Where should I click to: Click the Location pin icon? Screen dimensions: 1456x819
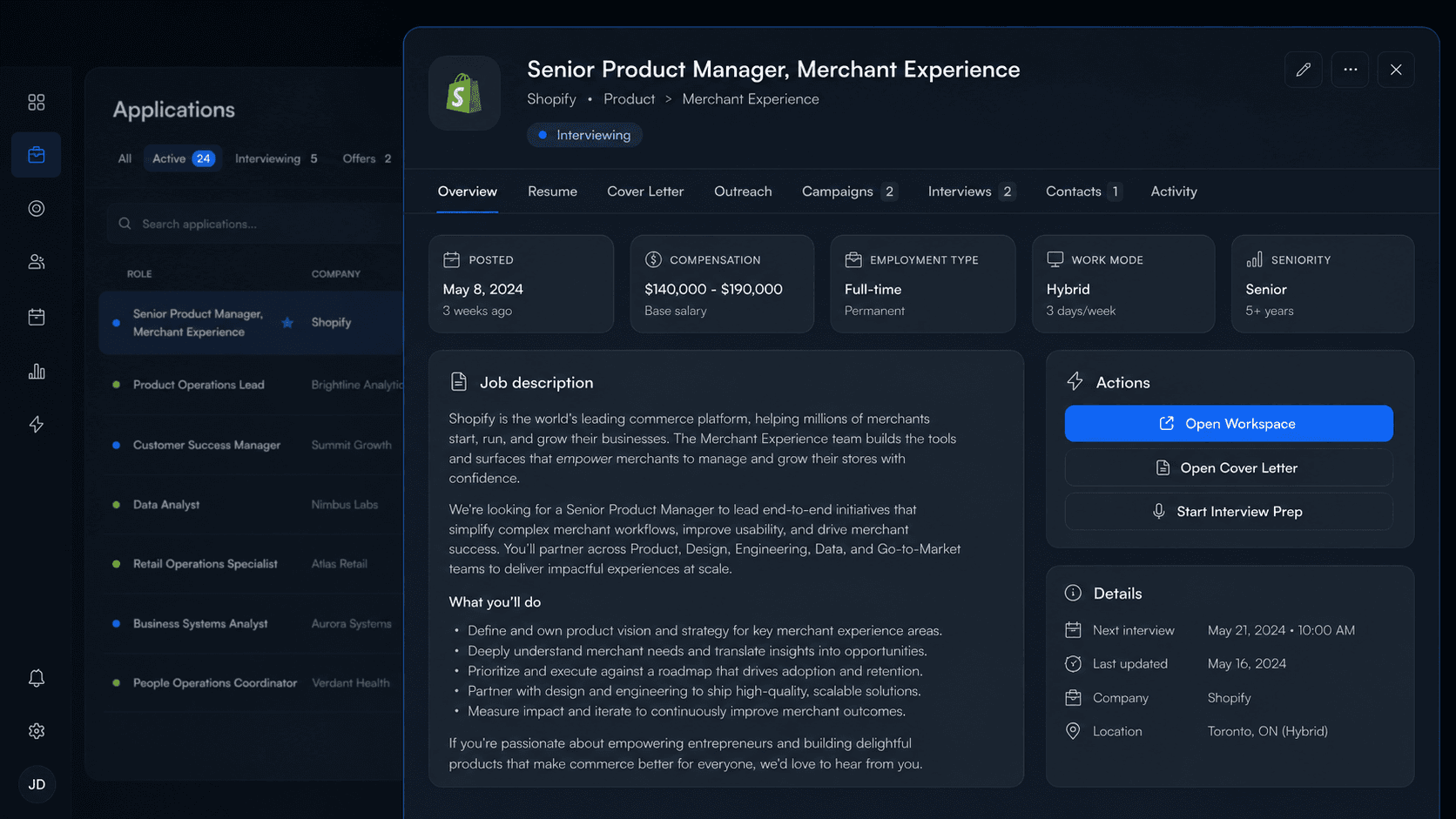click(x=1073, y=732)
